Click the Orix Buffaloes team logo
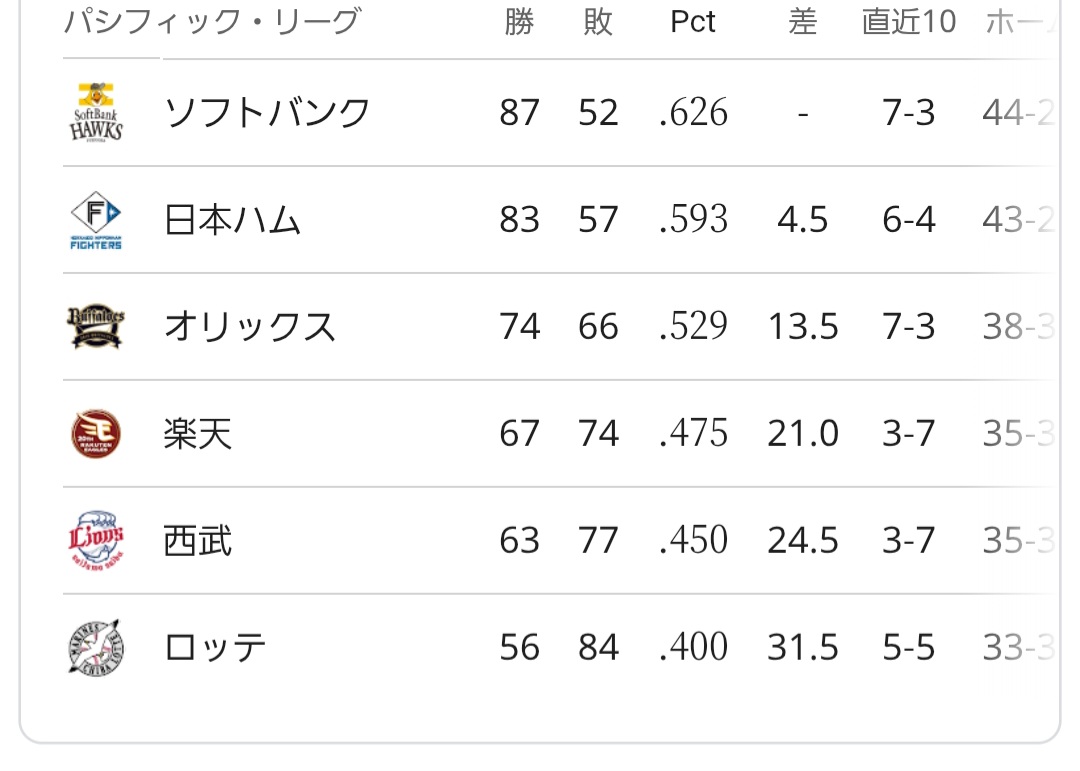Image resolution: width=1080 pixels, height=771 pixels. 97,327
